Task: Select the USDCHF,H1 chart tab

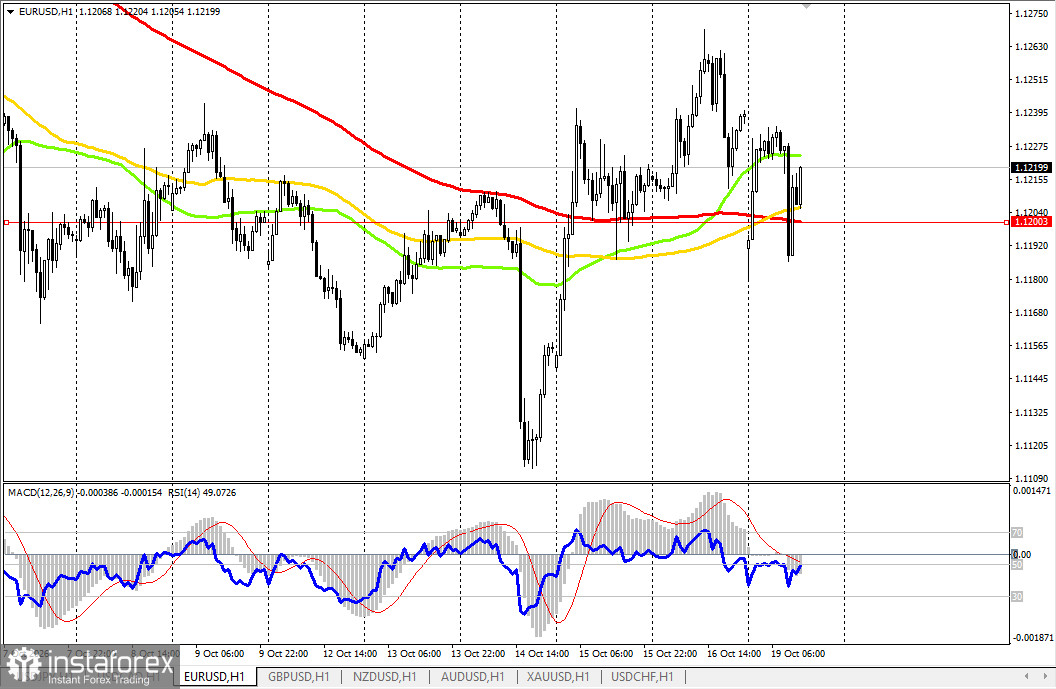Action: pyautogui.click(x=642, y=676)
